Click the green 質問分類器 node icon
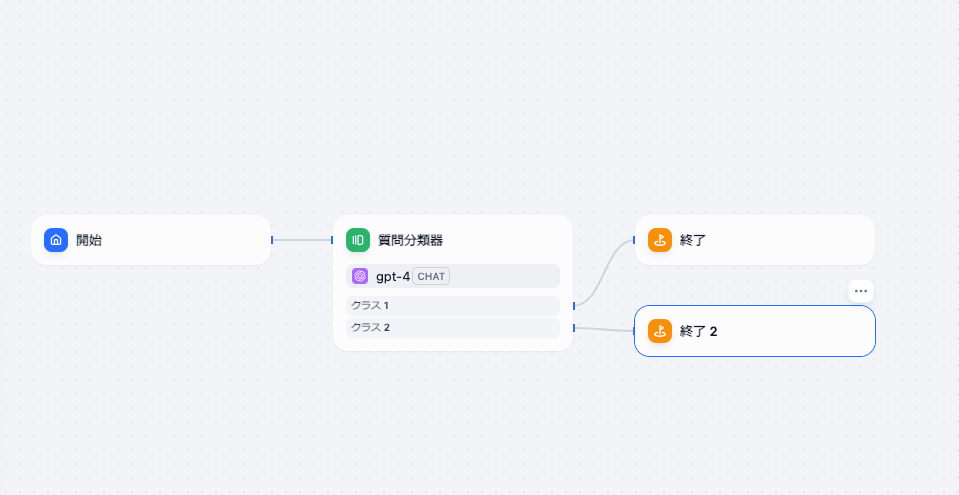959x495 pixels. tap(358, 240)
